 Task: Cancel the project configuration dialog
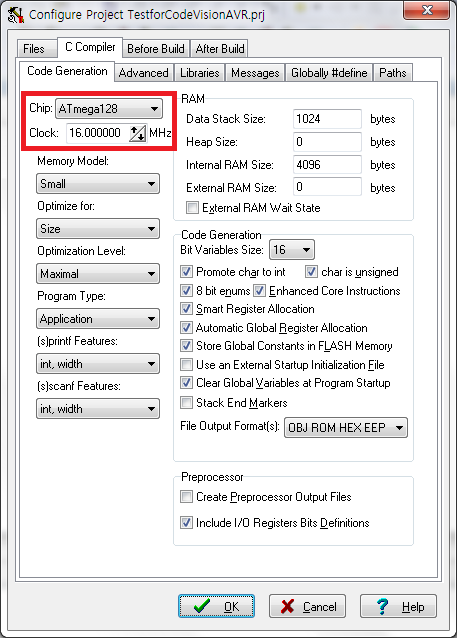[x=307, y=606]
